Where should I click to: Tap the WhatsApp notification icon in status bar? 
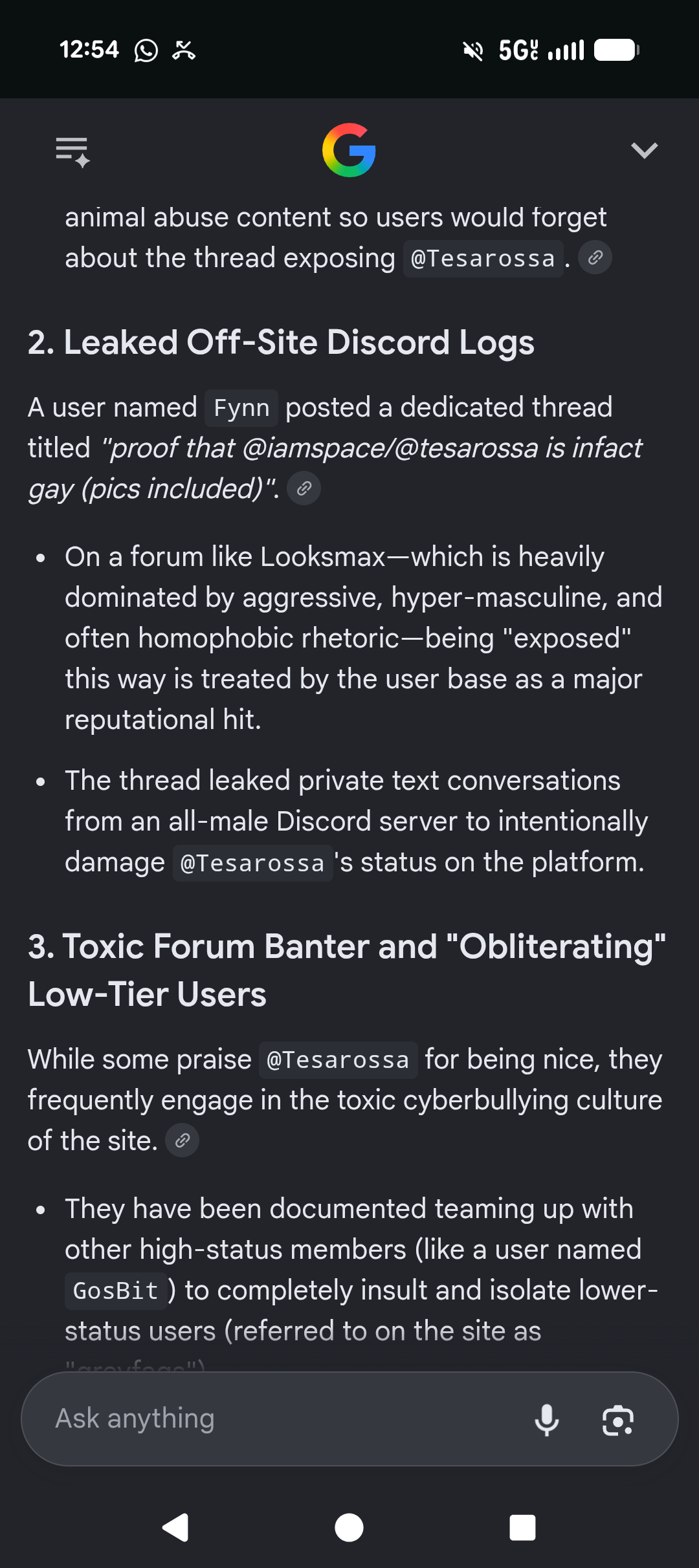coord(146,50)
